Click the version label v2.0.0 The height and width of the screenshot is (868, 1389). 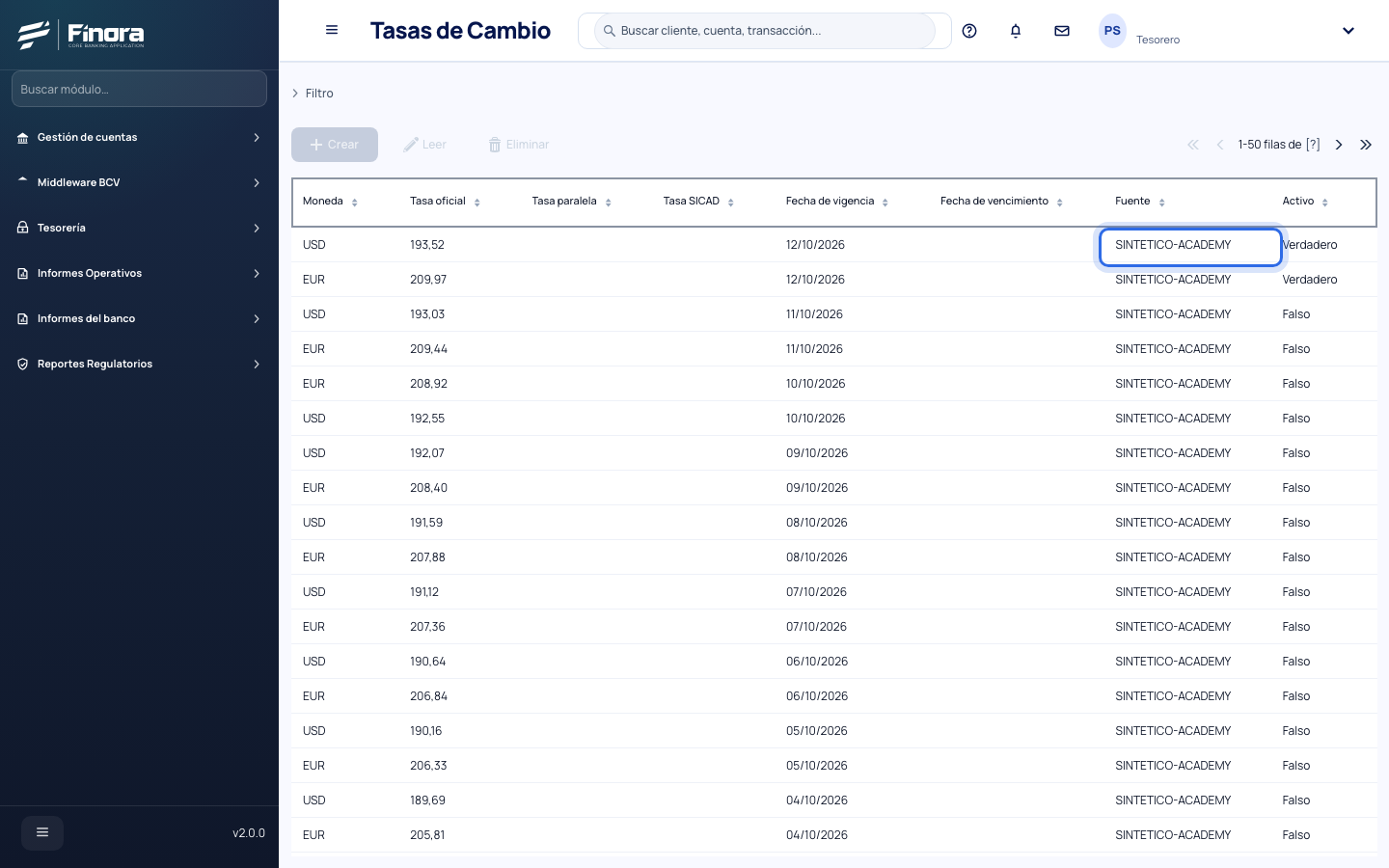tap(249, 833)
